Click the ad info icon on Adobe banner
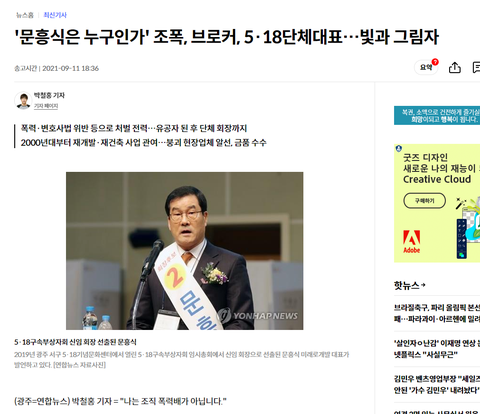Screen dimensions: 480x414 coord(398,148)
